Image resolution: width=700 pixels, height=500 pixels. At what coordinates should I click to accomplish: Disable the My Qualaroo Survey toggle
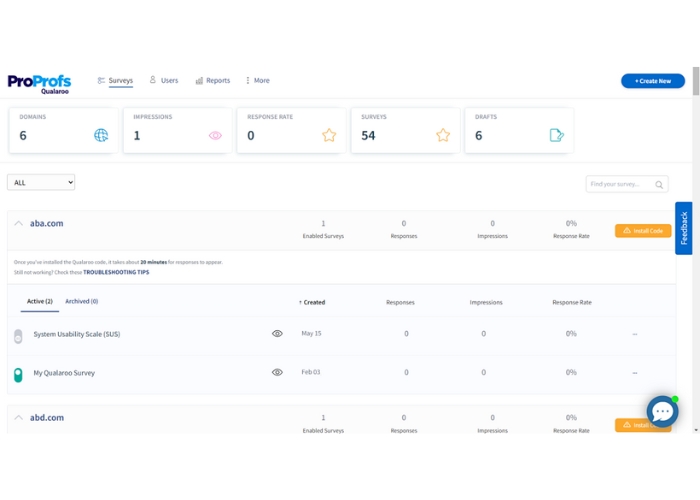point(18,375)
